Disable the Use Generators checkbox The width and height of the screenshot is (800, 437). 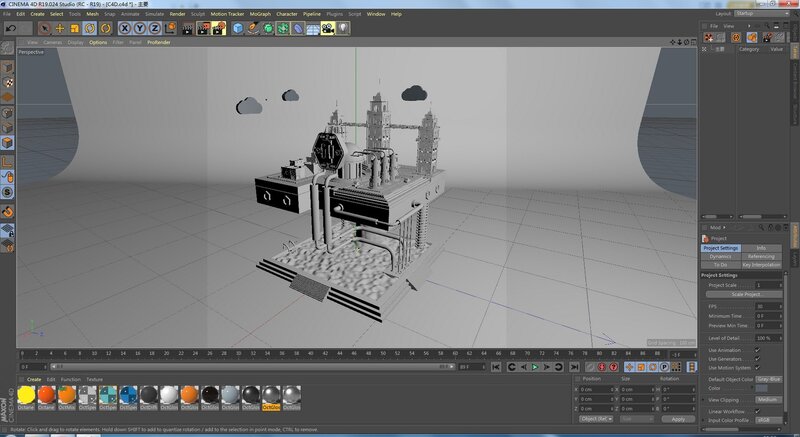pyautogui.click(x=757, y=358)
